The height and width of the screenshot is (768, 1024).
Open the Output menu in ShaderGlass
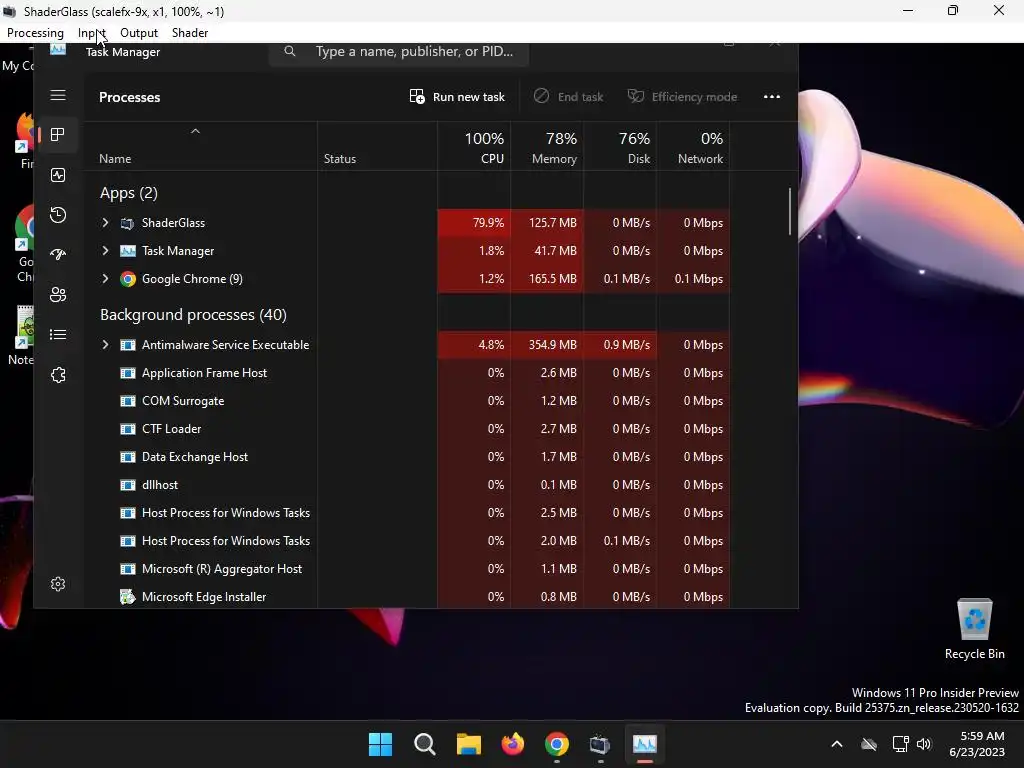point(138,33)
